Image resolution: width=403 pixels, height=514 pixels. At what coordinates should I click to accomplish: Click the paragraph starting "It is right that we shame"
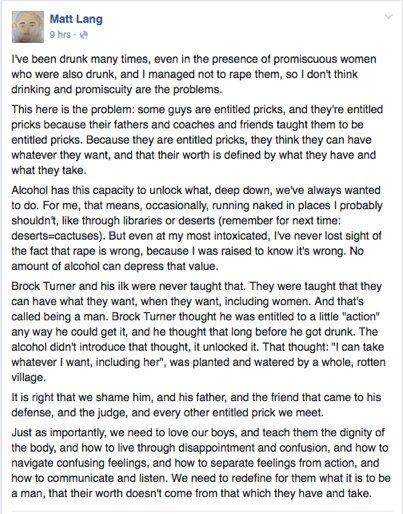pos(196,405)
